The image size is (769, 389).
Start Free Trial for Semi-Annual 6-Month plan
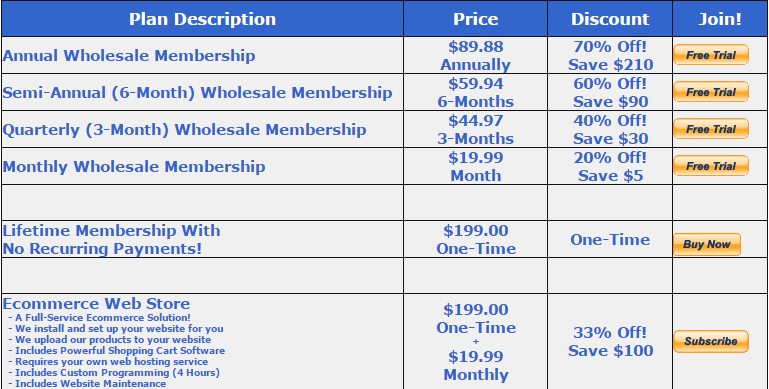click(x=711, y=92)
